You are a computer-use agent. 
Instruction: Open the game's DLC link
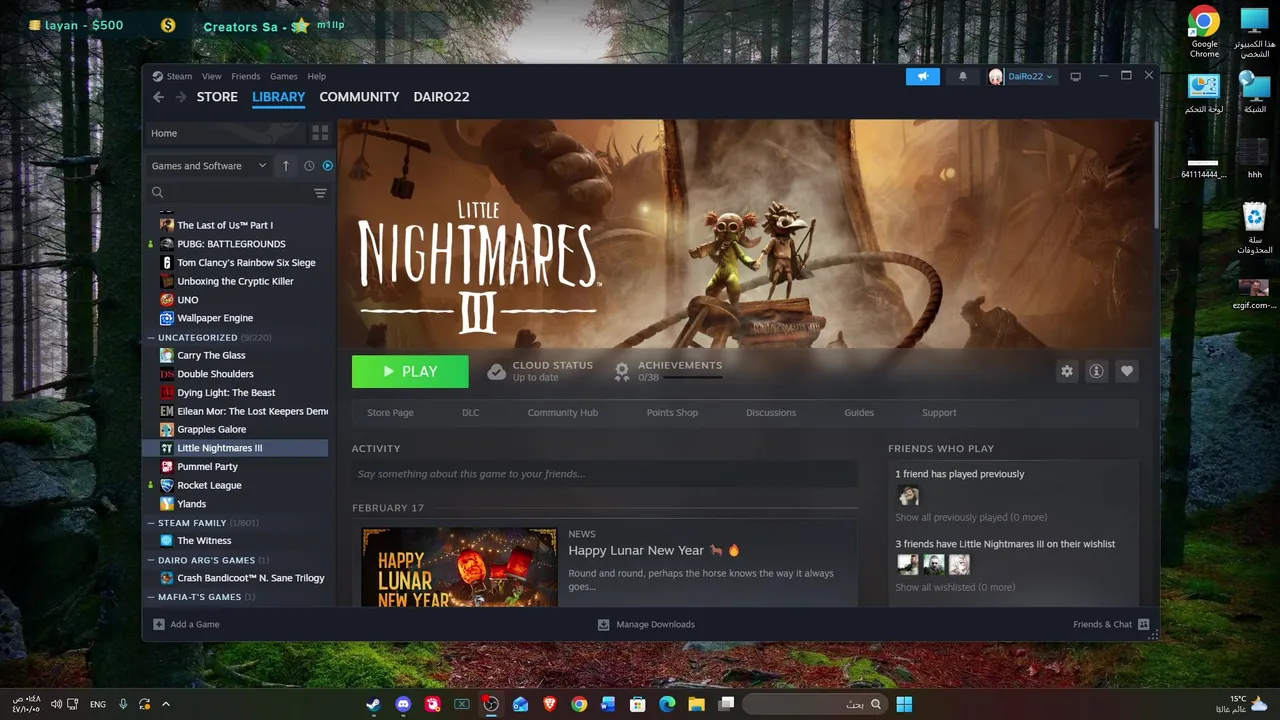pos(471,412)
